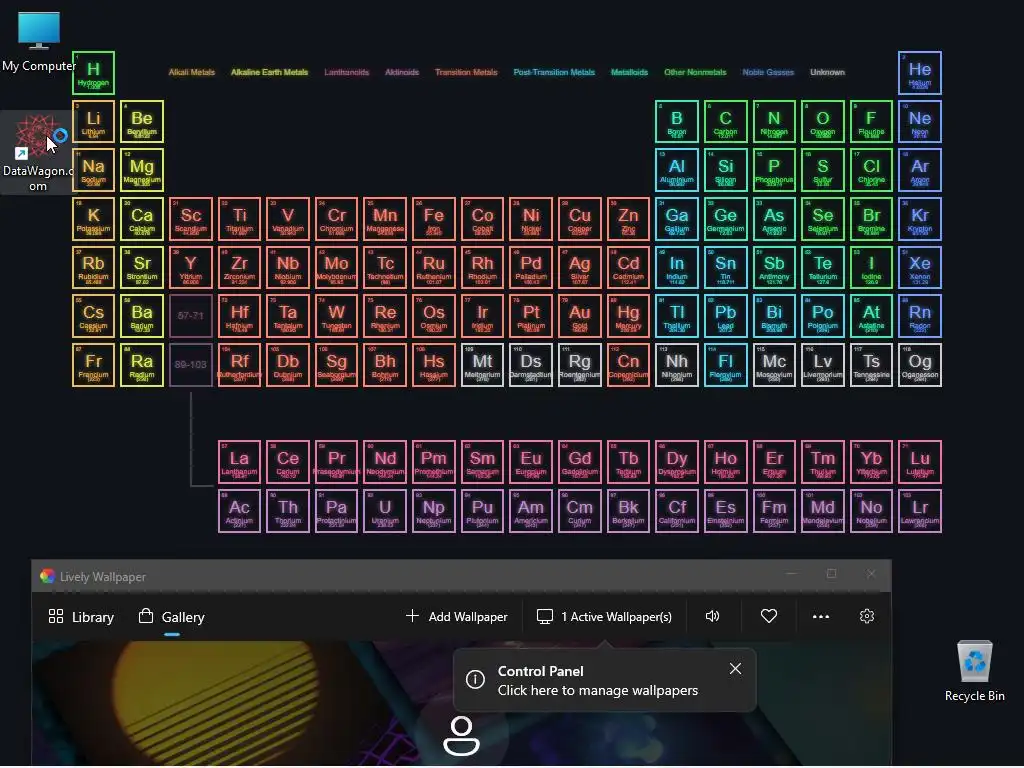Image resolution: width=1024 pixels, height=768 pixels.
Task: Click the heart icon in the Lively toolbar
Action: 769,616
